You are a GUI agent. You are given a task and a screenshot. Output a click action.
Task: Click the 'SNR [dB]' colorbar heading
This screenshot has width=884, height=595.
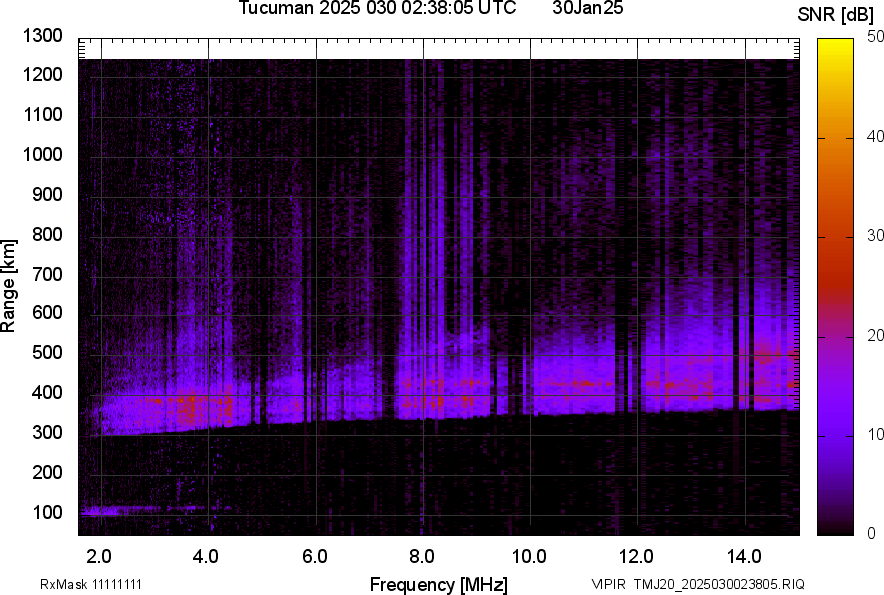point(836,15)
